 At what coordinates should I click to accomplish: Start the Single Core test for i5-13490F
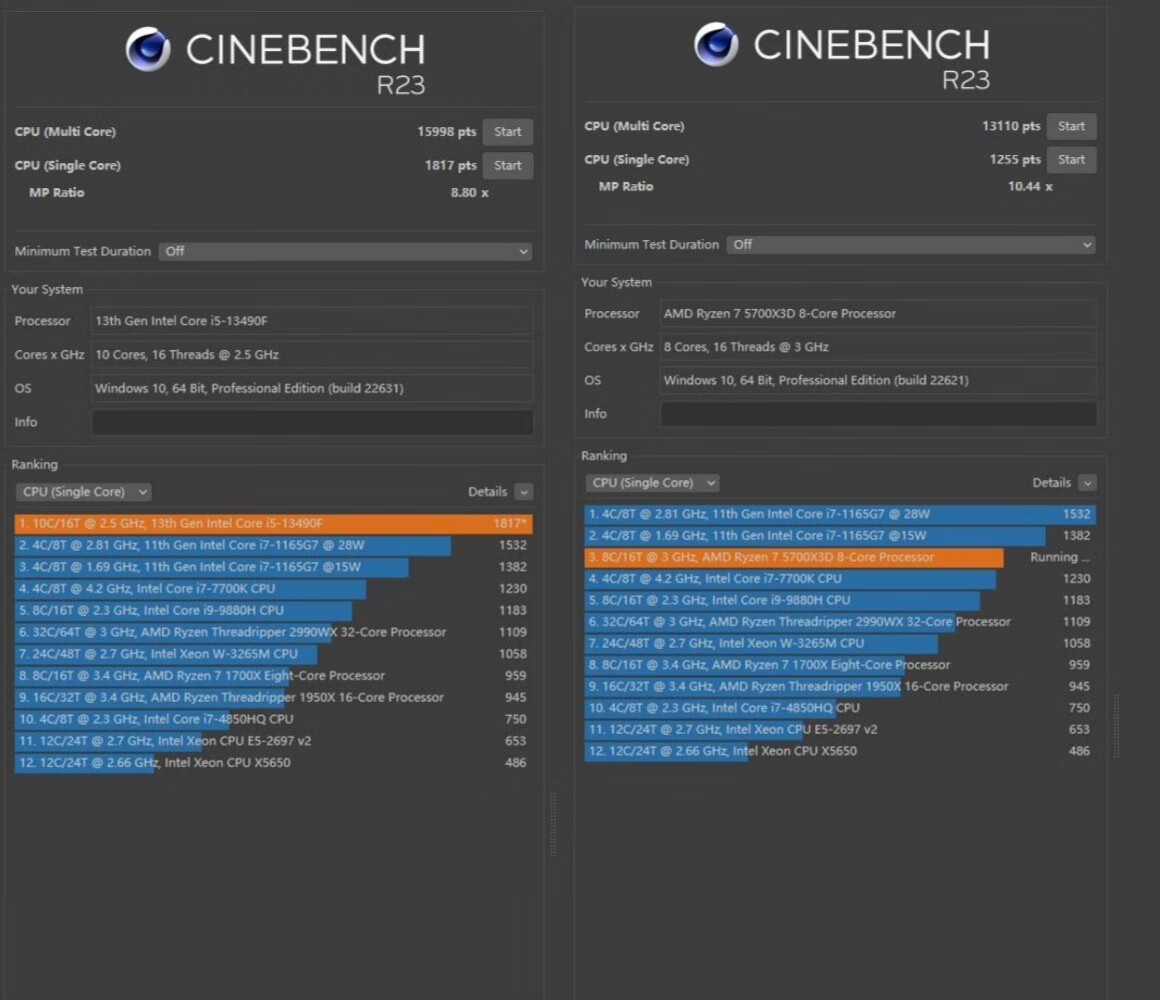point(508,166)
